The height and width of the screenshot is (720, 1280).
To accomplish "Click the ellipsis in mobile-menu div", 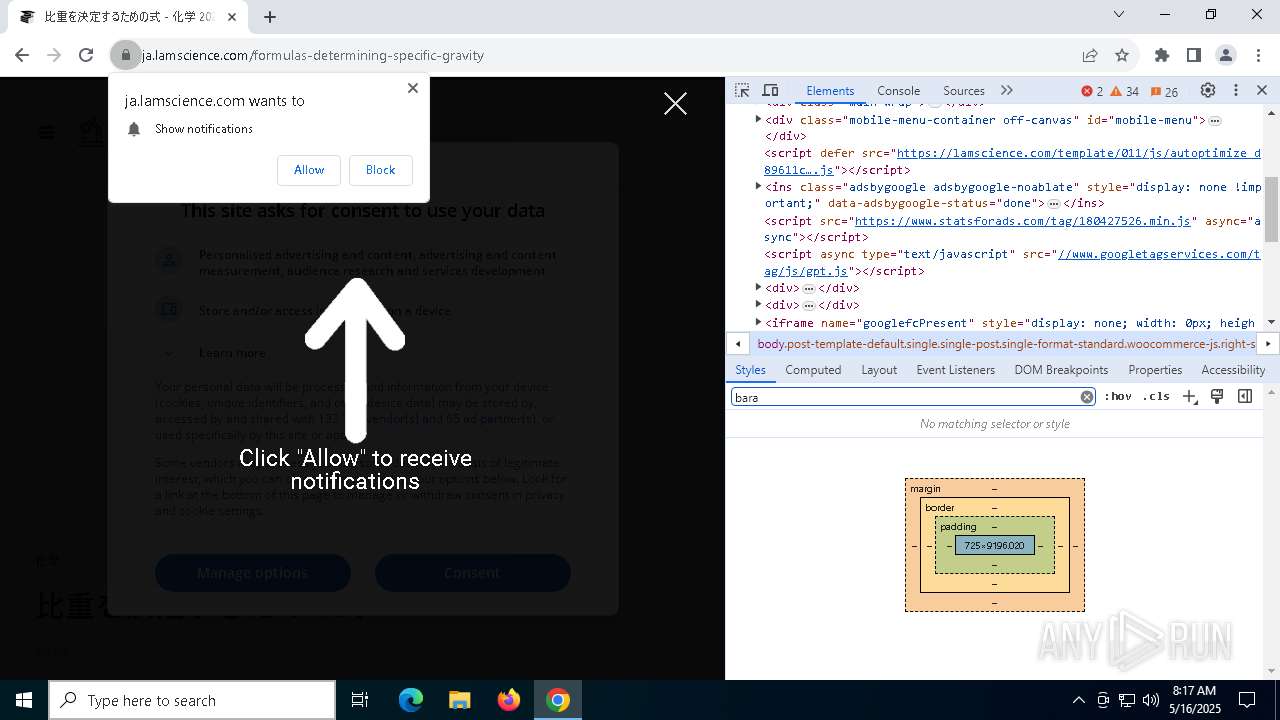I will [1215, 120].
